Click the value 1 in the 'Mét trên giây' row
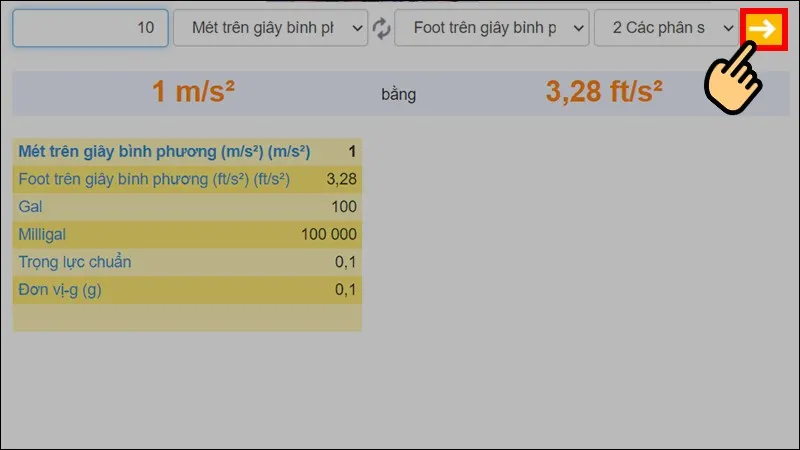Image resolution: width=800 pixels, height=450 pixels. [x=352, y=152]
